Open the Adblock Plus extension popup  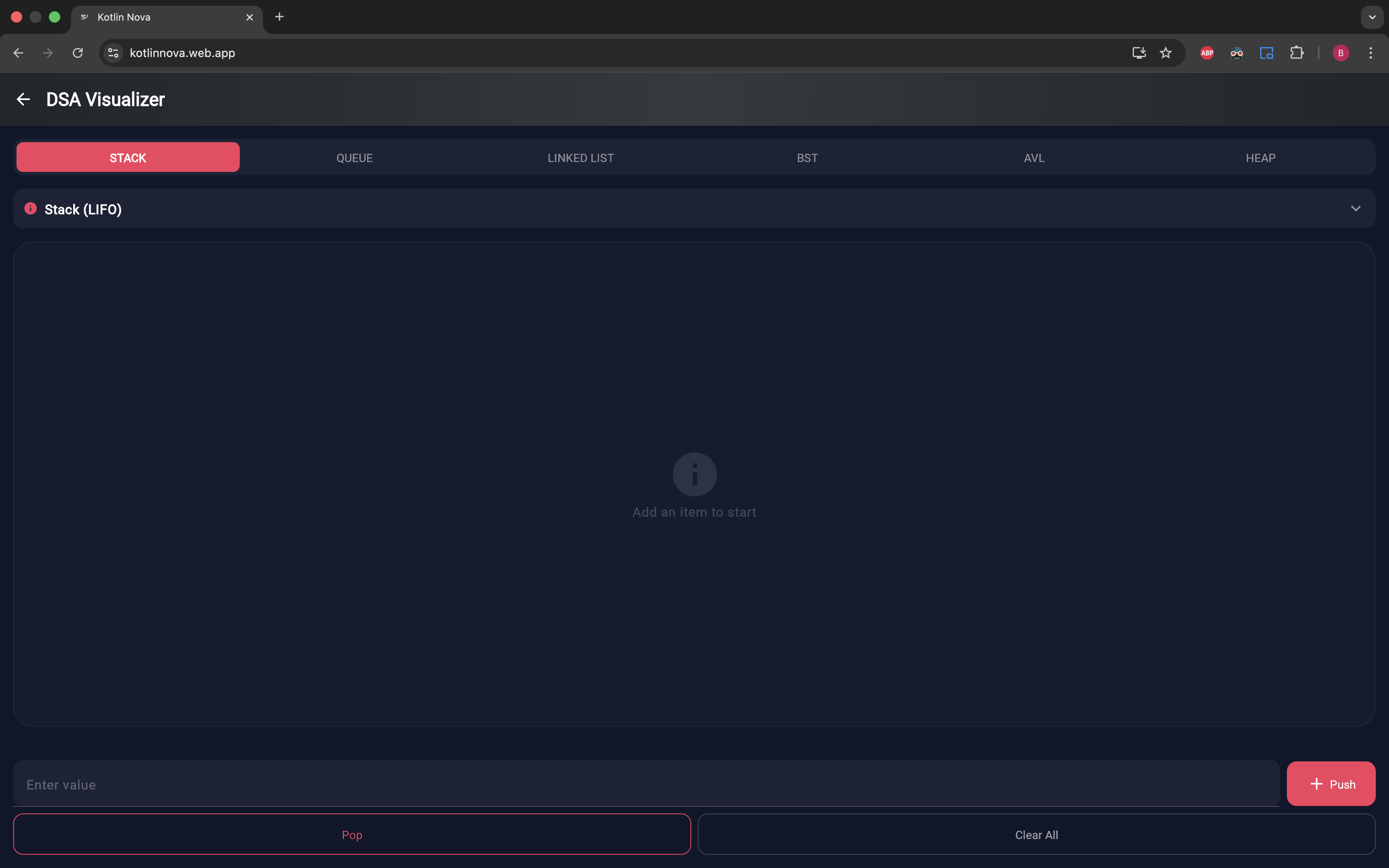tap(1206, 52)
